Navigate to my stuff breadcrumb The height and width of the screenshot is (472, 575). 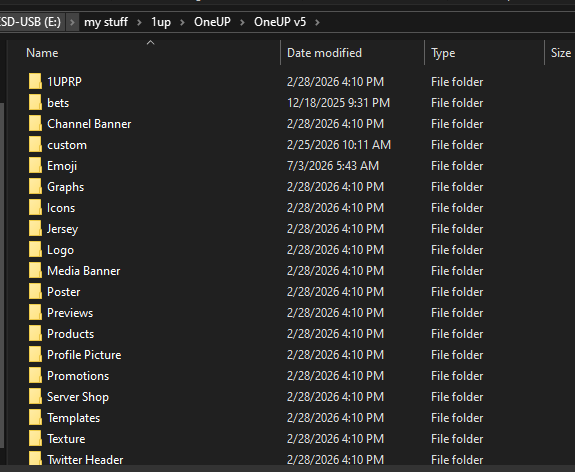coord(106,22)
